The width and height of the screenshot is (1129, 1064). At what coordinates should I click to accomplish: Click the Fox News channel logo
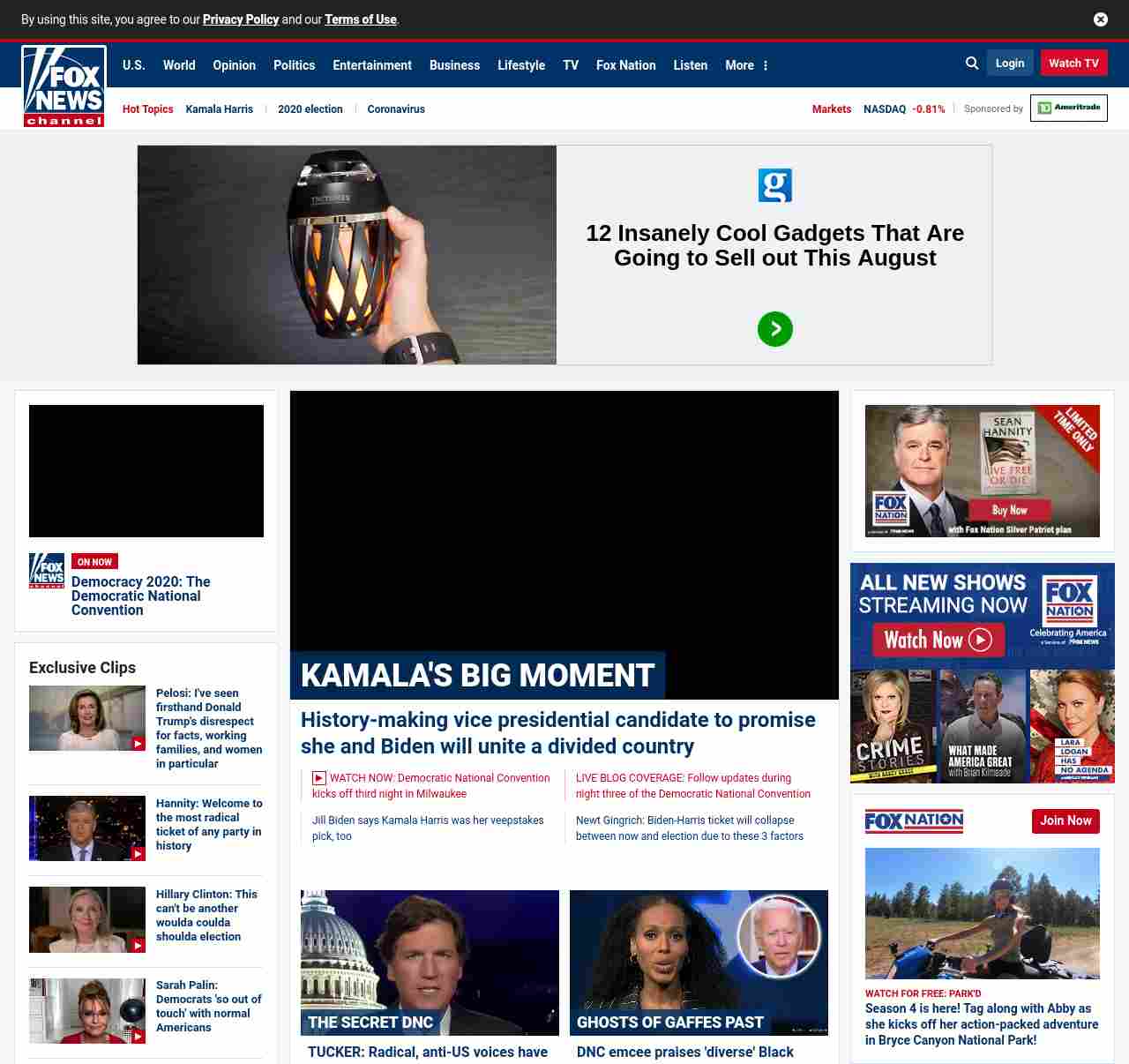64,86
